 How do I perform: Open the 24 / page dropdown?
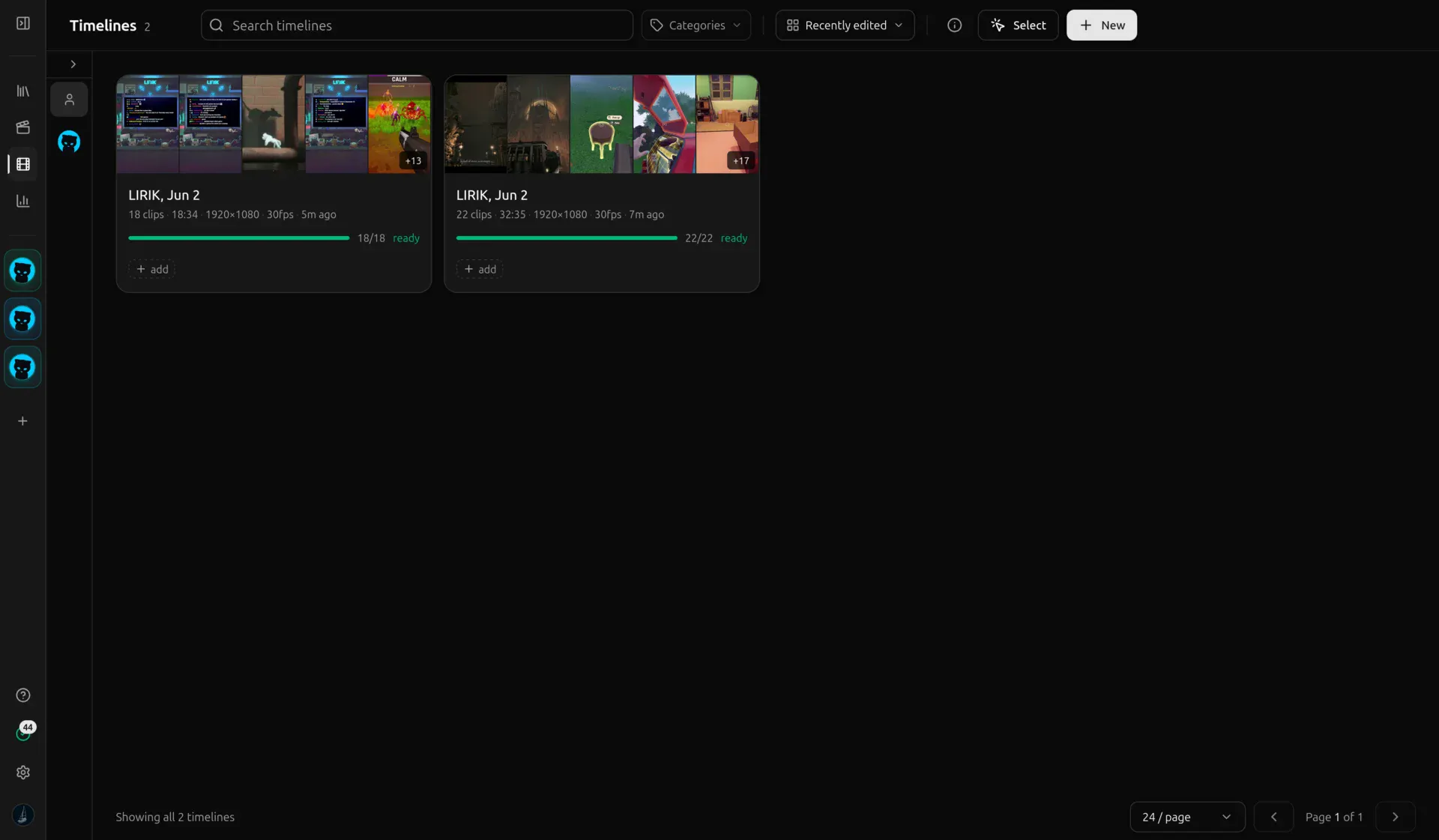pyautogui.click(x=1187, y=817)
